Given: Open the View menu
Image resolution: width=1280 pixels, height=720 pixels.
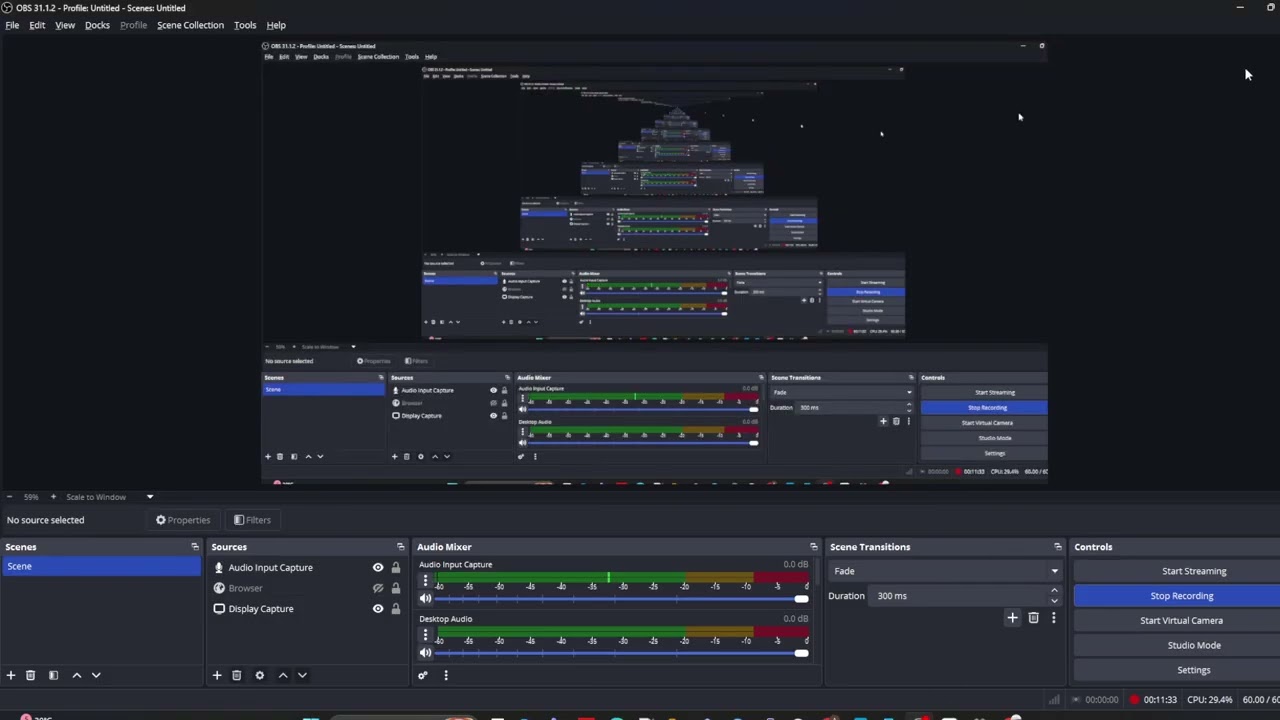Looking at the screenshot, I should click(65, 25).
